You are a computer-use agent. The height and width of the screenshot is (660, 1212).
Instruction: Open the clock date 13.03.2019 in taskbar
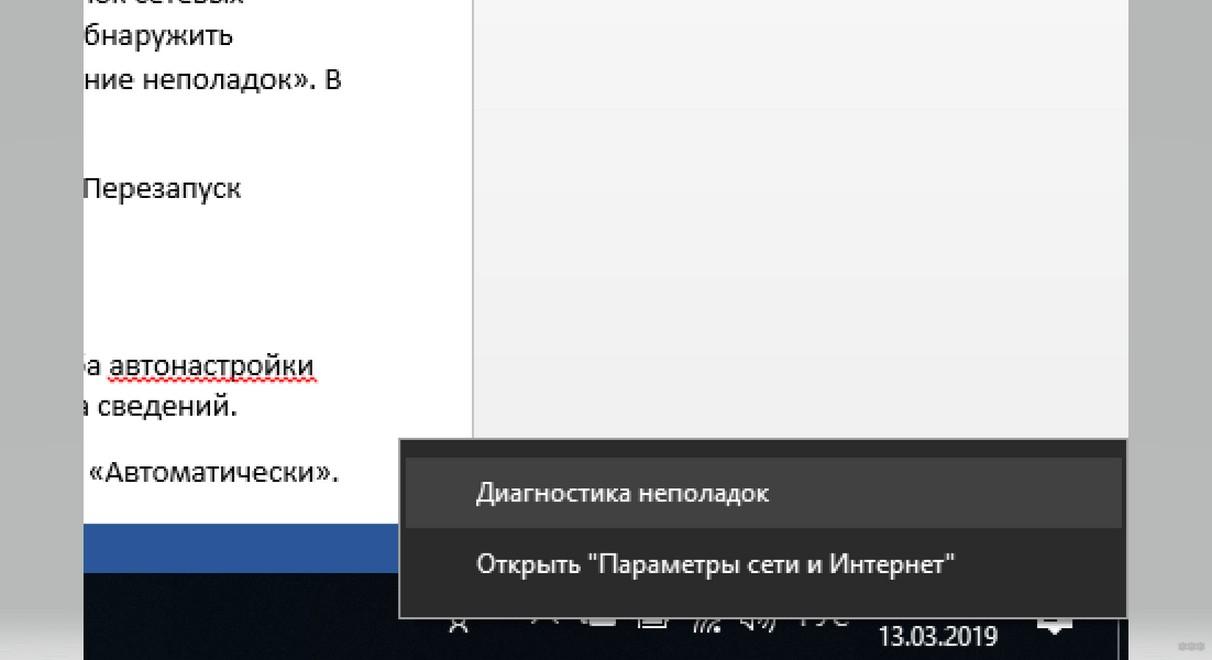(937, 636)
